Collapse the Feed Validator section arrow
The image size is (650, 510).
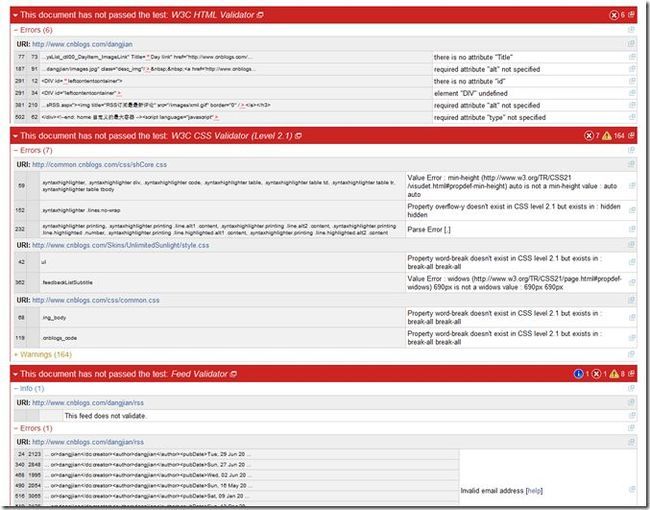click(x=15, y=374)
